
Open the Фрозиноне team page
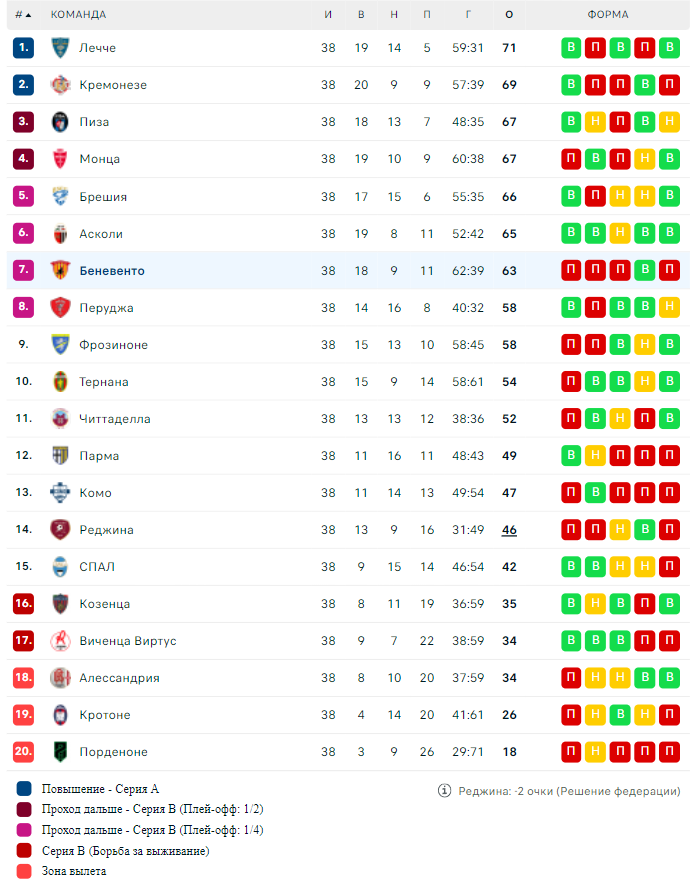point(113,345)
